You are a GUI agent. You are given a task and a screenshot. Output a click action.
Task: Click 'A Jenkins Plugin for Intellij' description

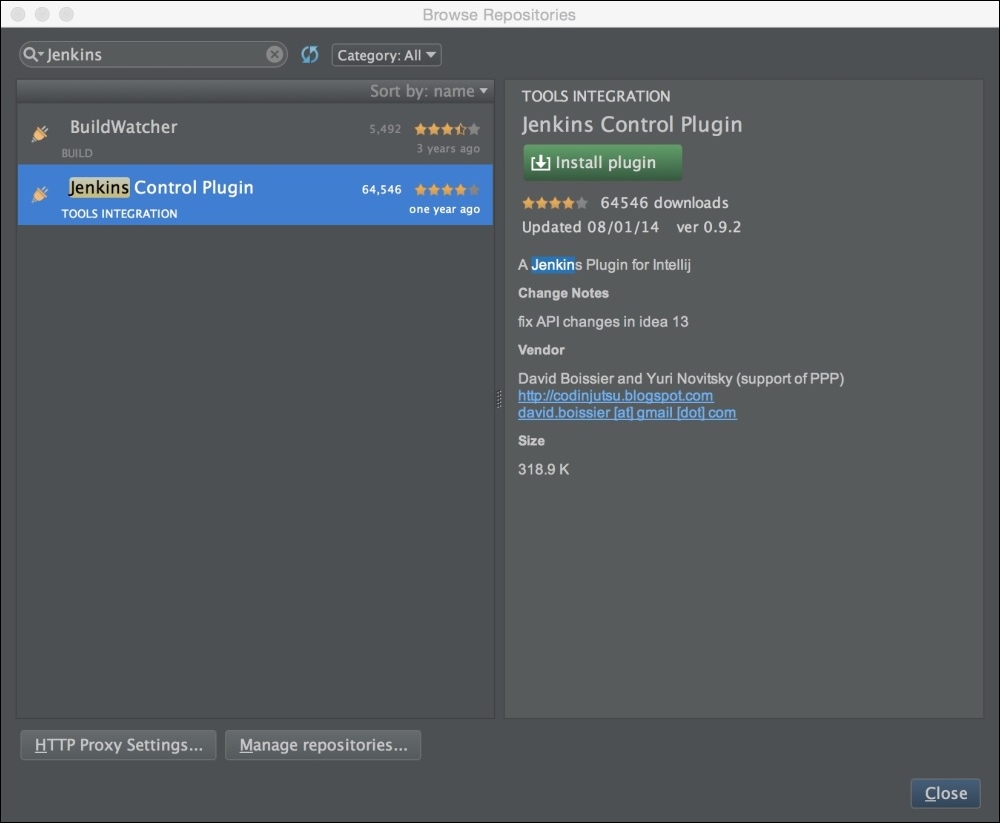(604, 265)
